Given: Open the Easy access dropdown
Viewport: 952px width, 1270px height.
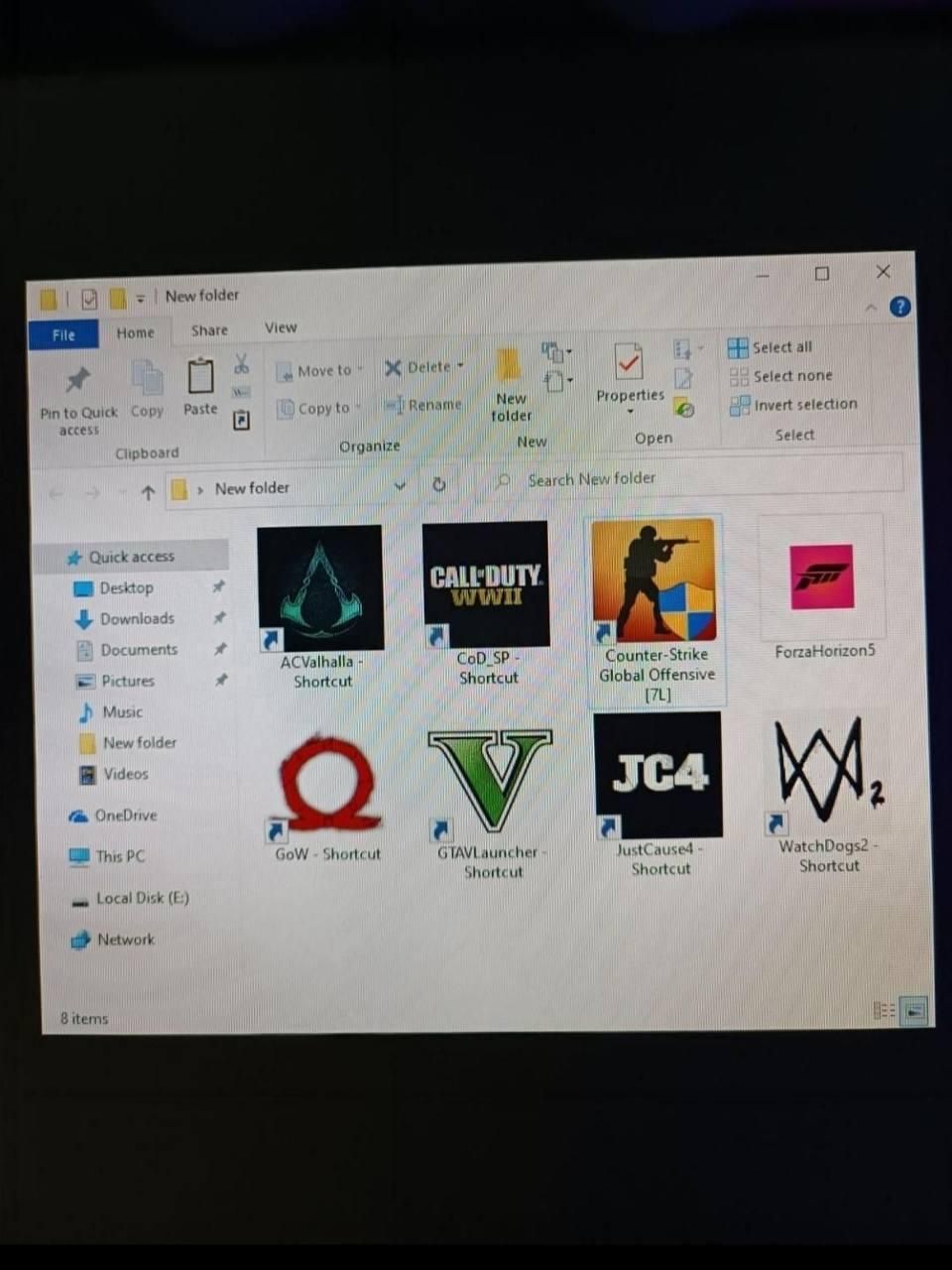Looking at the screenshot, I should pos(558,380).
